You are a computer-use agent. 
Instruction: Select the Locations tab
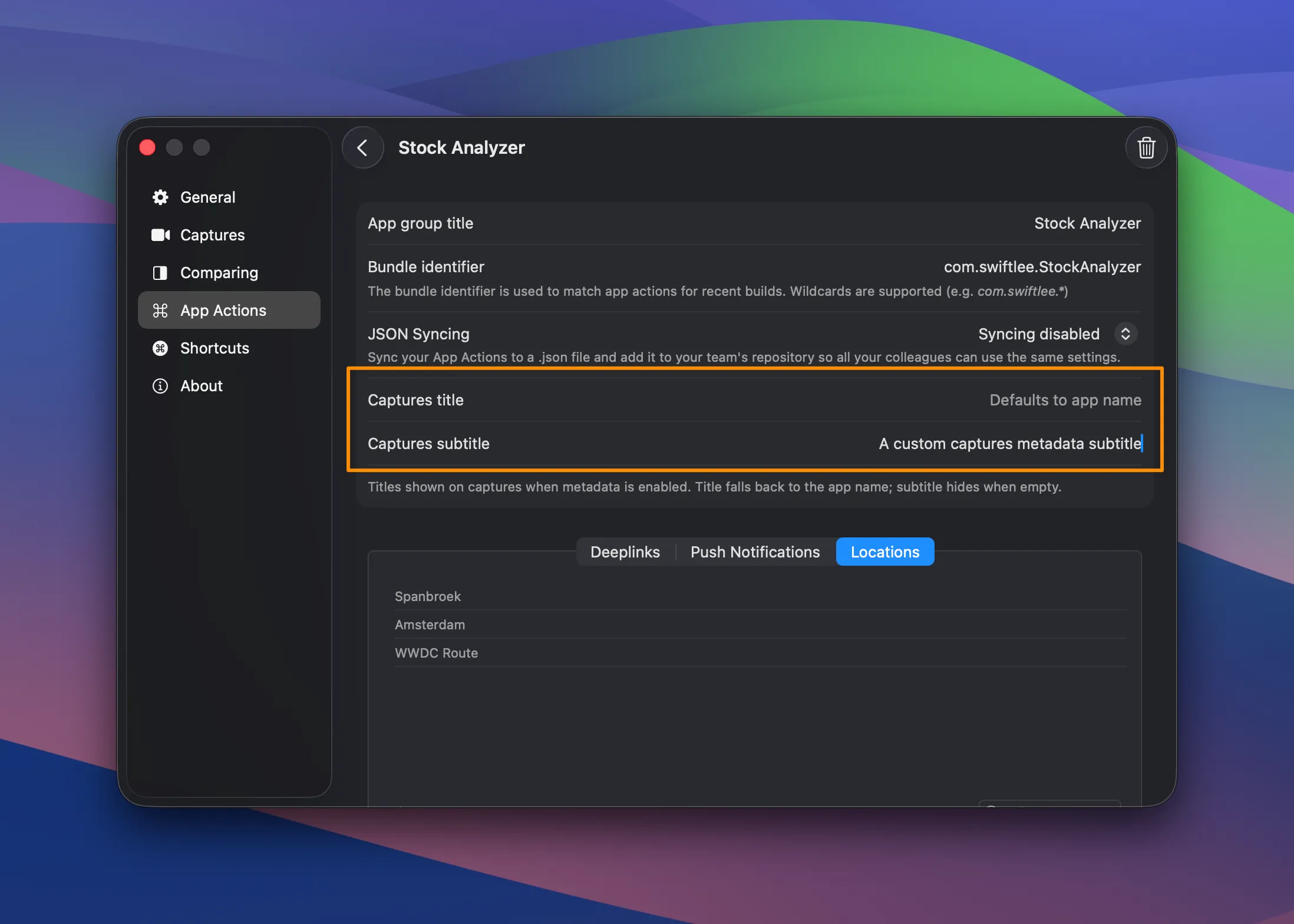coord(884,552)
